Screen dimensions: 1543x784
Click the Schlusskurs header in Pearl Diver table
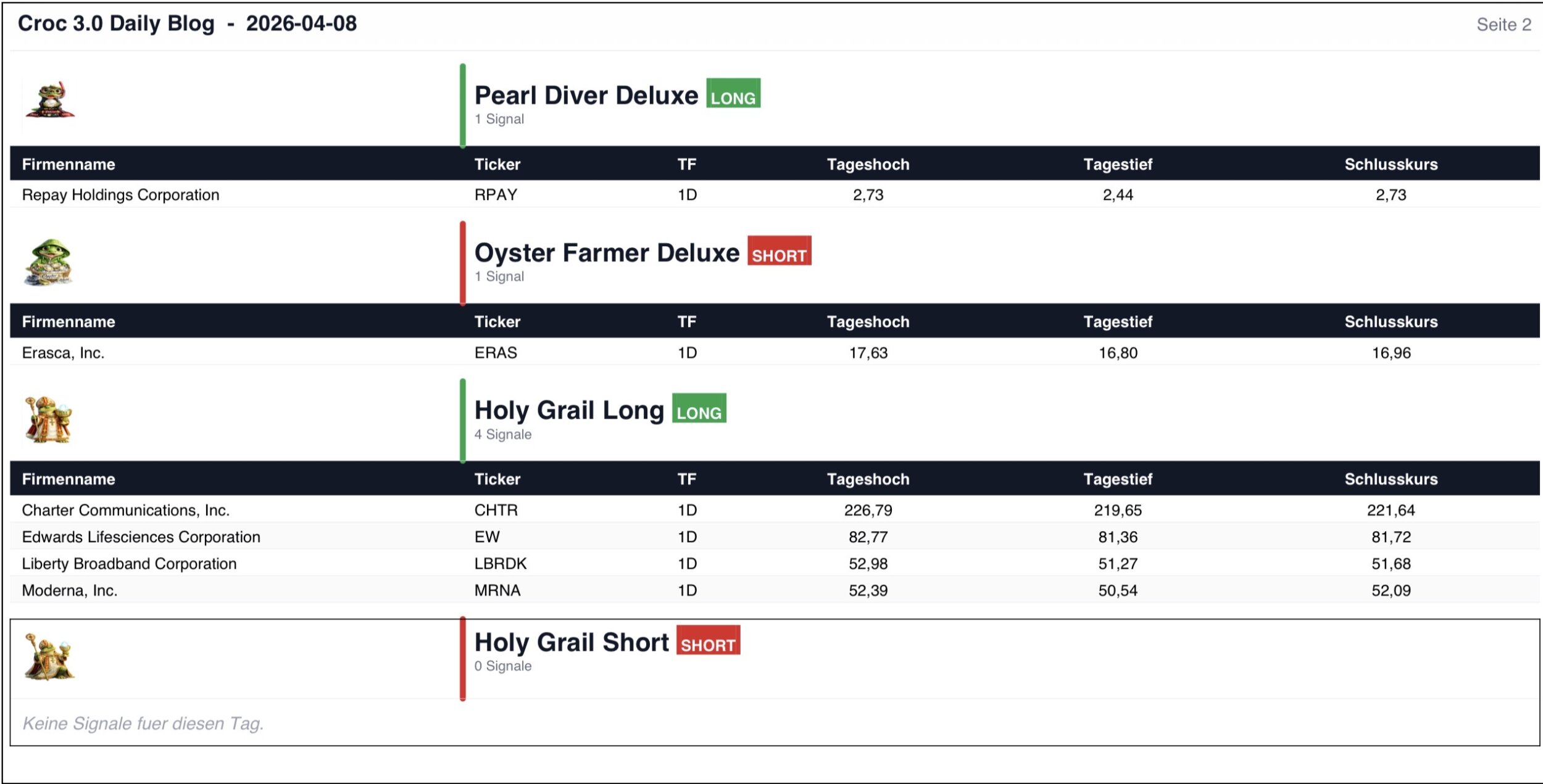point(1391,165)
